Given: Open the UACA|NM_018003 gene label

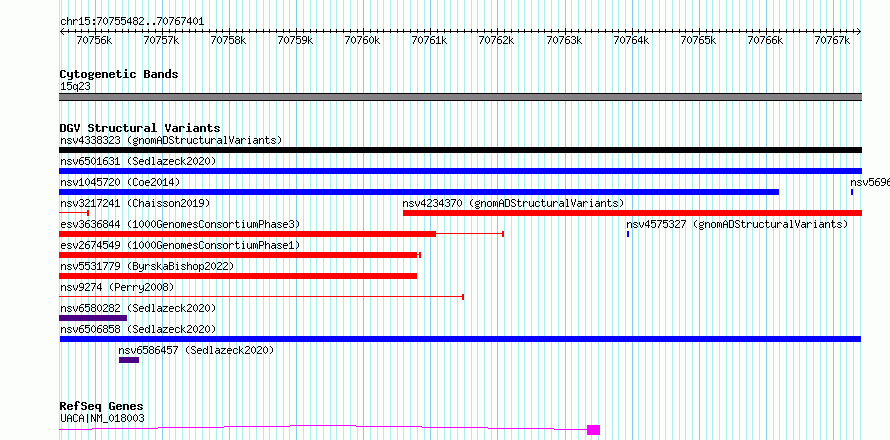Looking at the screenshot, I should (x=102, y=418).
